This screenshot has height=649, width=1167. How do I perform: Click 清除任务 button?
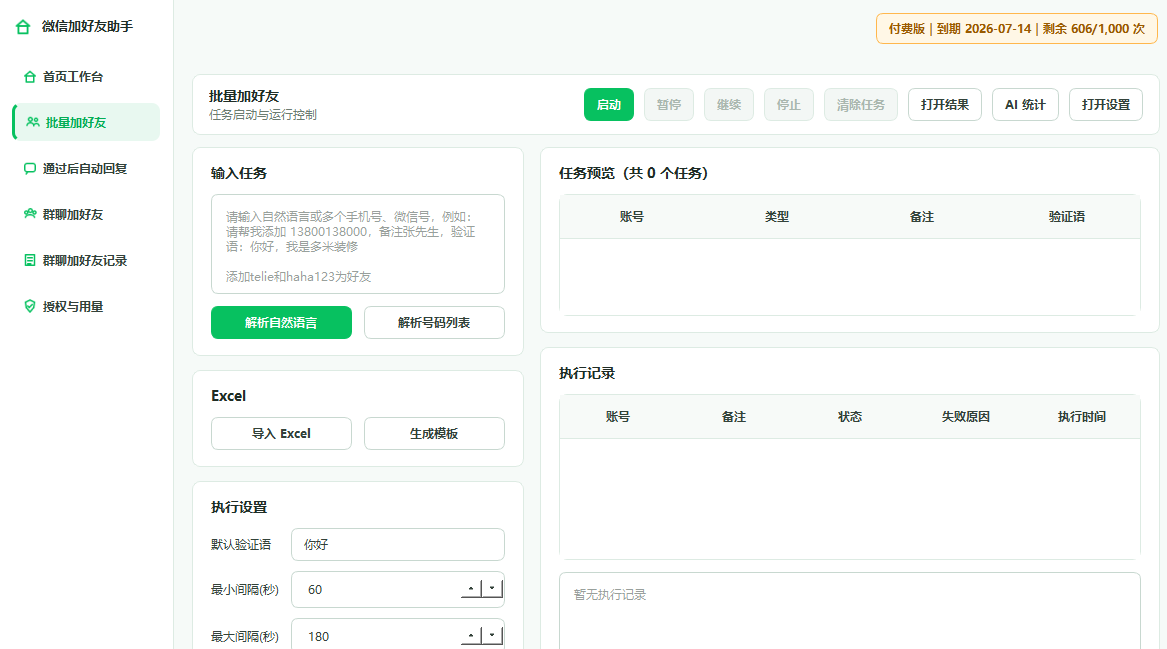[861, 105]
